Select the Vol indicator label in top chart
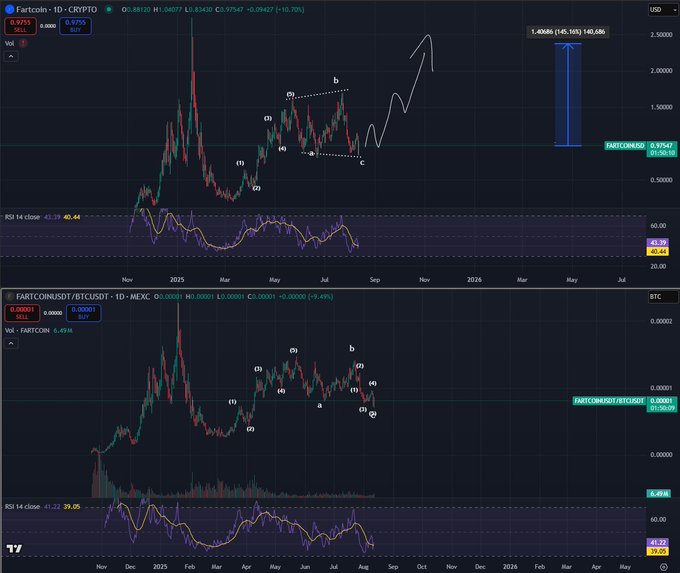680x573 pixels. coord(10,43)
